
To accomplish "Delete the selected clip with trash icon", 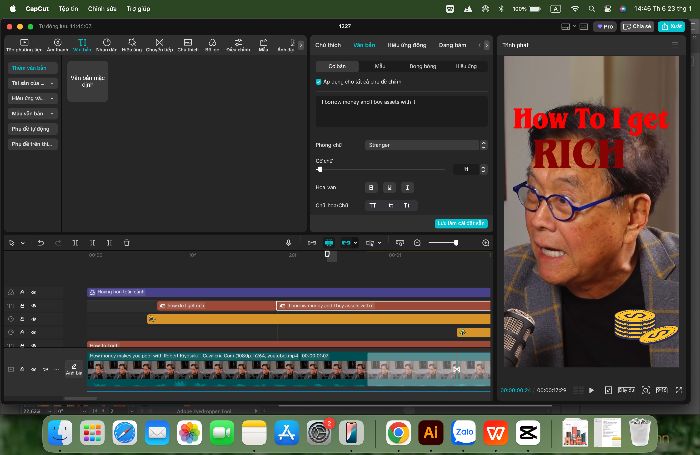I will click(127, 243).
